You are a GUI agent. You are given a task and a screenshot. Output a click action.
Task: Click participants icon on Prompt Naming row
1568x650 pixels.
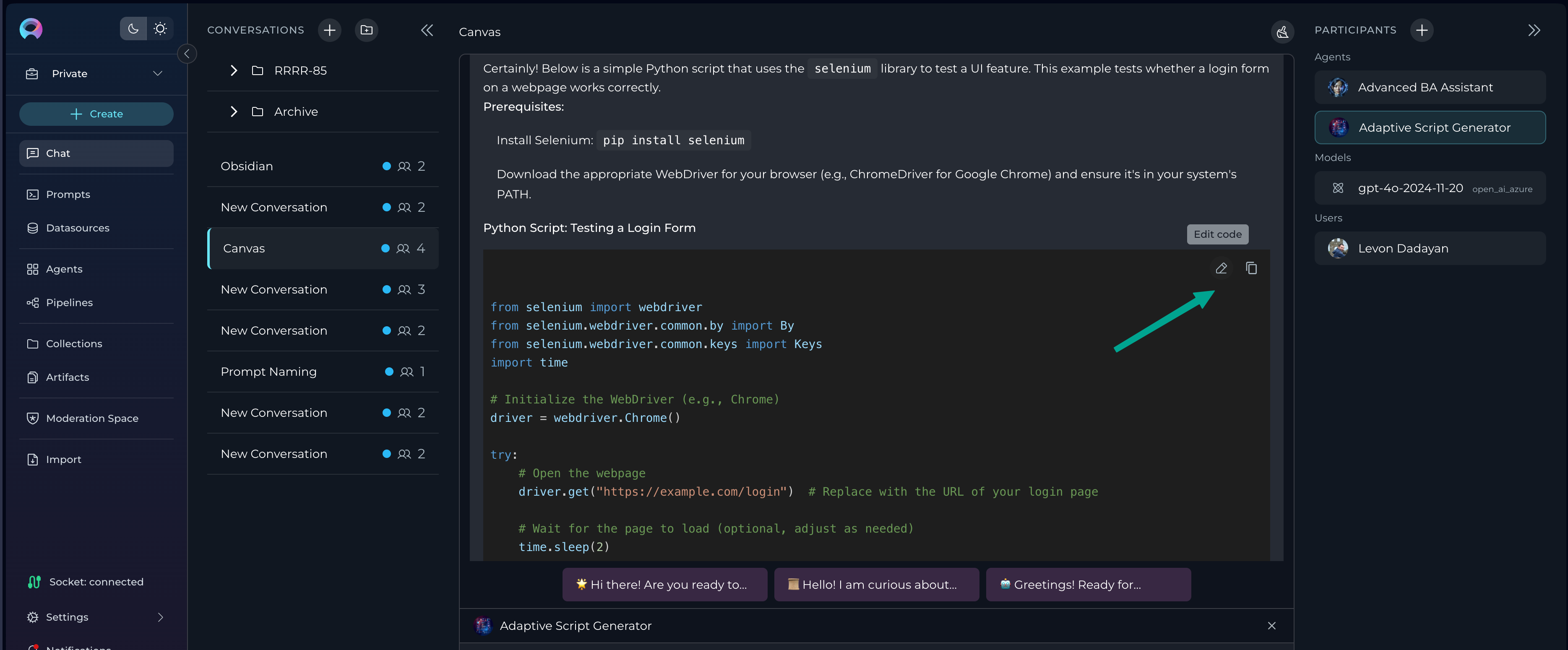406,371
